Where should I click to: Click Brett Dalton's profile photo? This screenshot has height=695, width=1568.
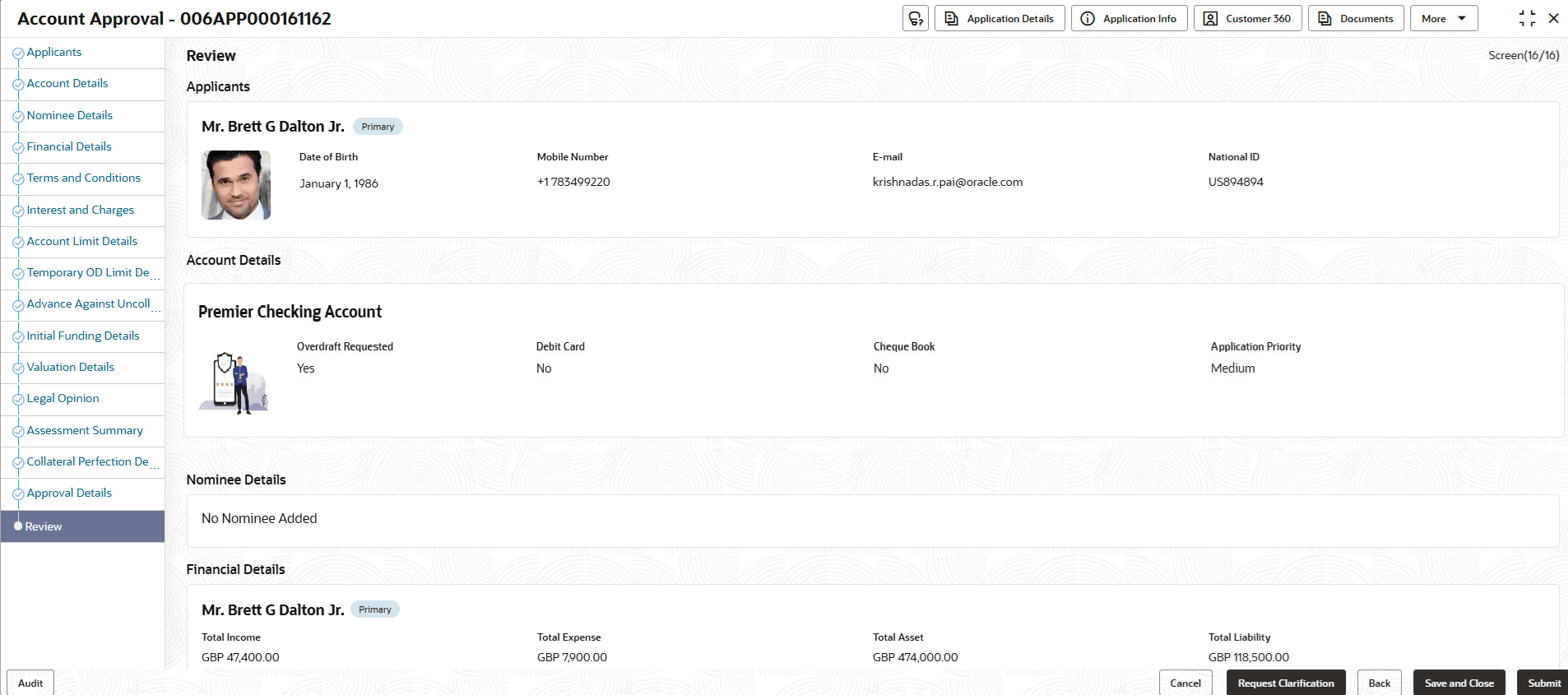pos(236,185)
